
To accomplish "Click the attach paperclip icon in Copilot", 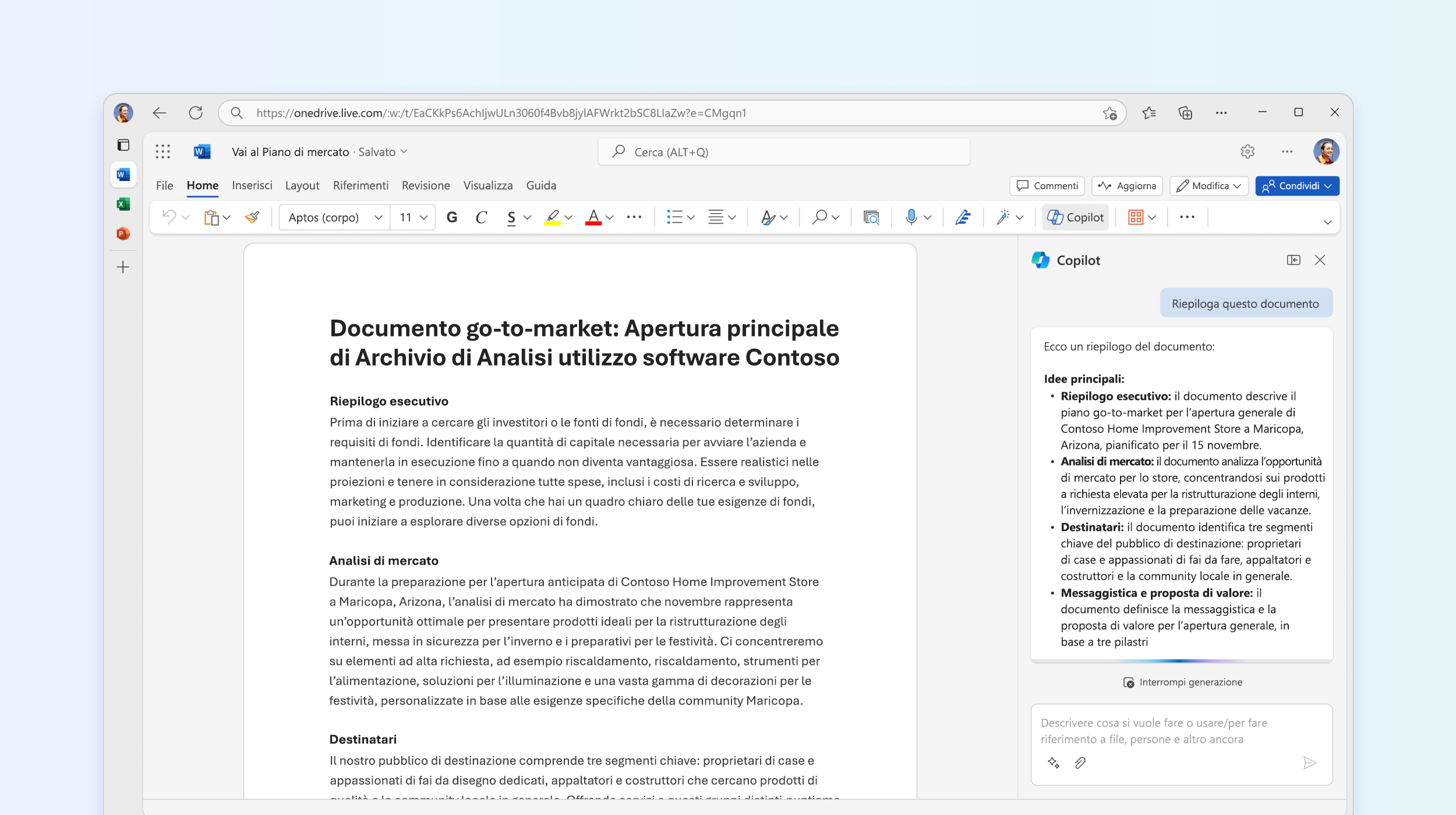I will coord(1080,763).
